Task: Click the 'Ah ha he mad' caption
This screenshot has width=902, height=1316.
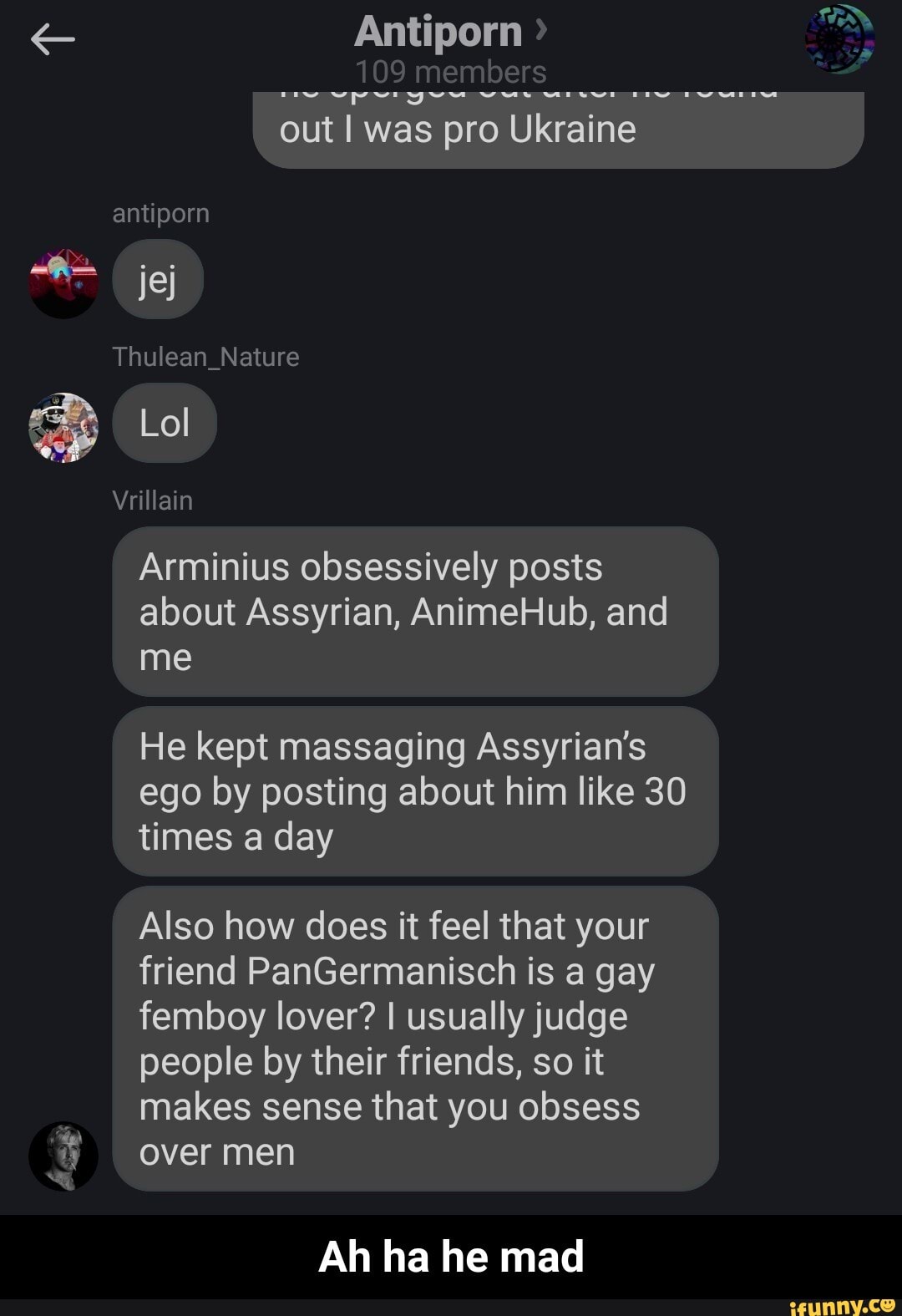Action: 451,1256
